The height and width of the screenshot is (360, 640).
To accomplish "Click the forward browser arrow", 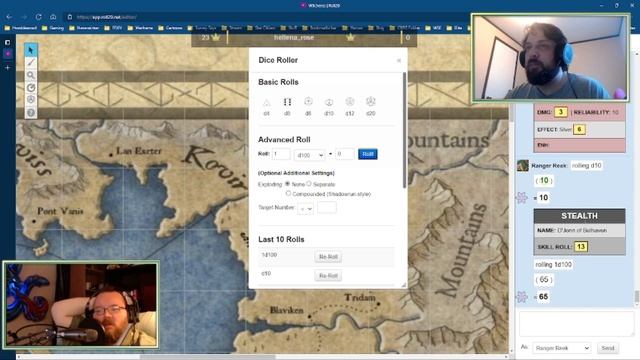I will click(x=24, y=17).
